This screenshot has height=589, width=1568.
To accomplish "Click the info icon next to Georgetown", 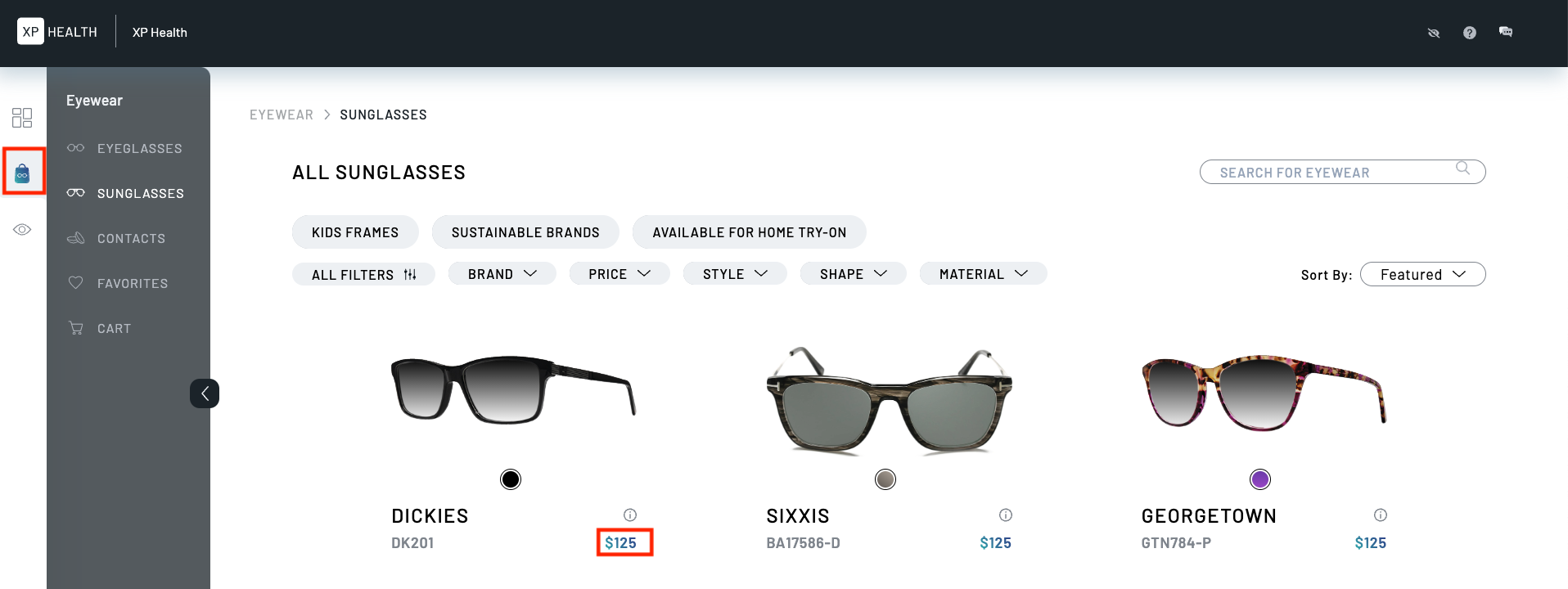I will click(x=1380, y=515).
